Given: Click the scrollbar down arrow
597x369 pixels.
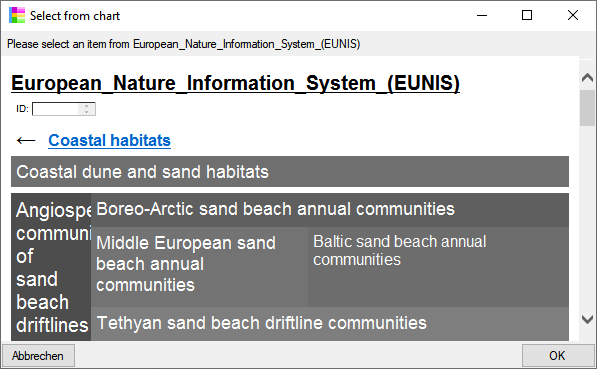Looking at the screenshot, I should pyautogui.click(x=587, y=319).
